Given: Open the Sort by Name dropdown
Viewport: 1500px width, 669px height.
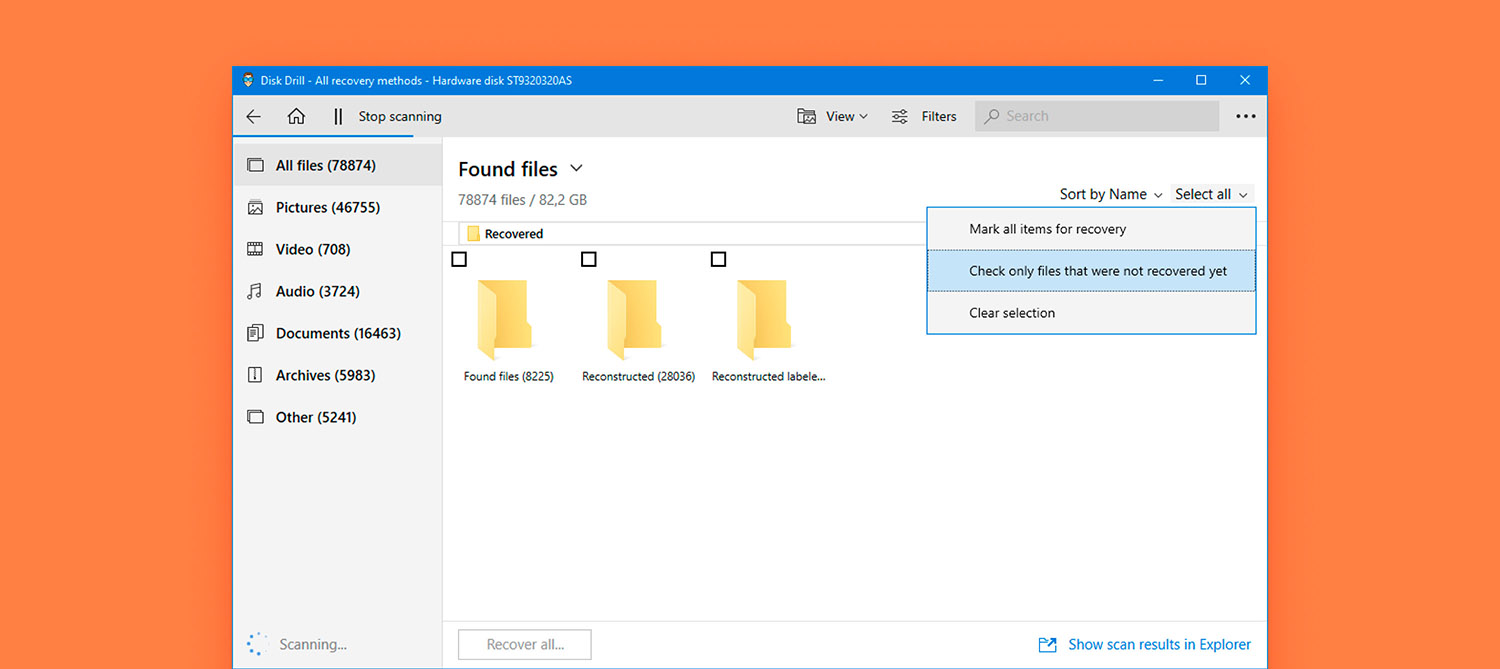Looking at the screenshot, I should pos(1111,194).
